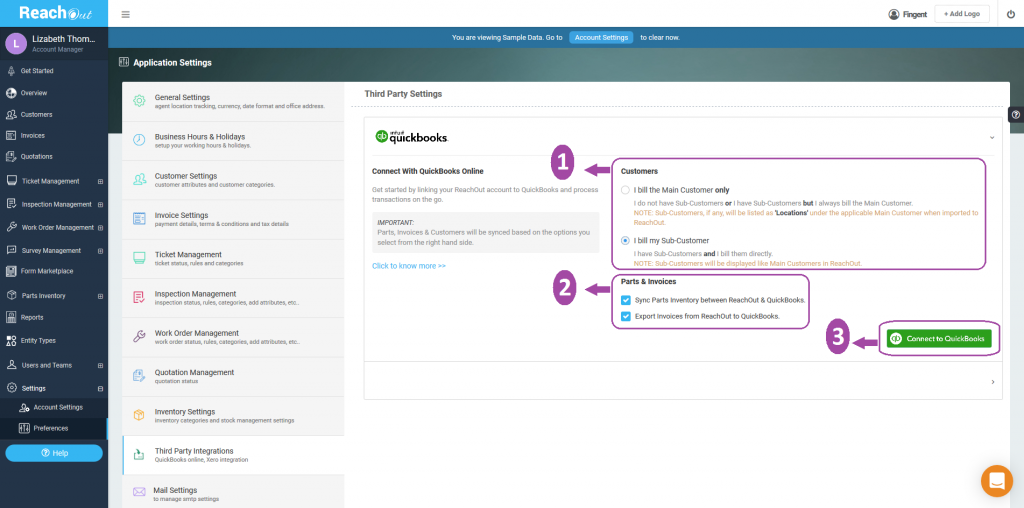1024x508 pixels.
Task: Click the Ticket Management monitor icon
Action: tap(139, 258)
